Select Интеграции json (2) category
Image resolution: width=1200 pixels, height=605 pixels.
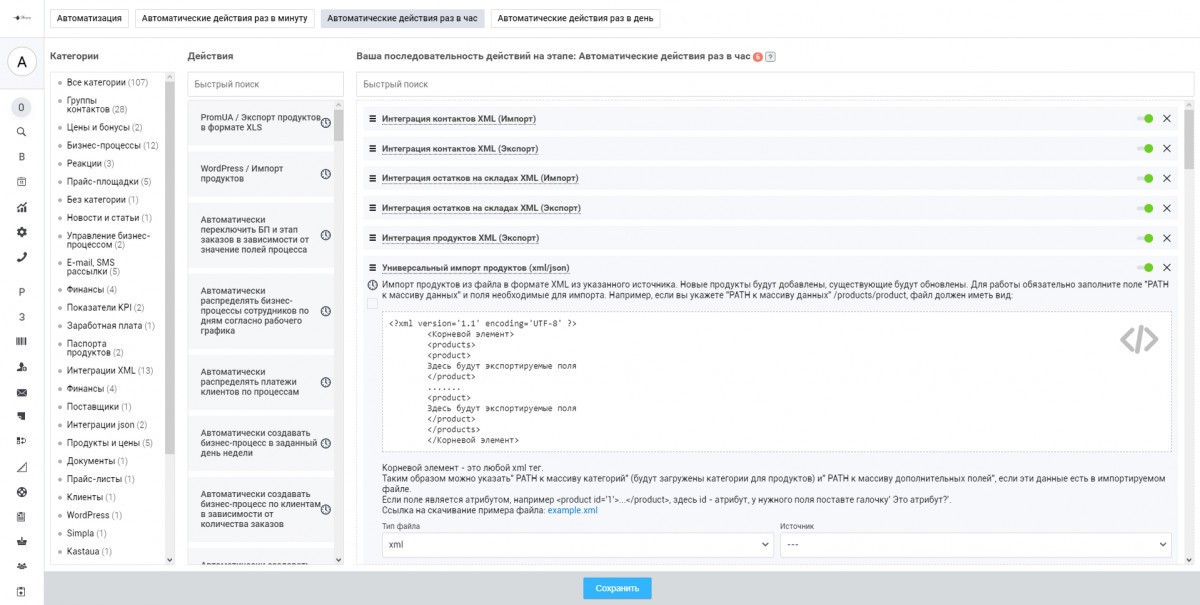(107, 425)
